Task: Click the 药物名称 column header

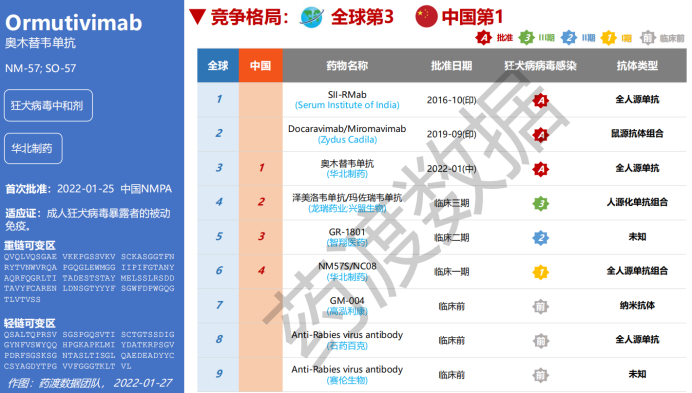Action: 347,66
